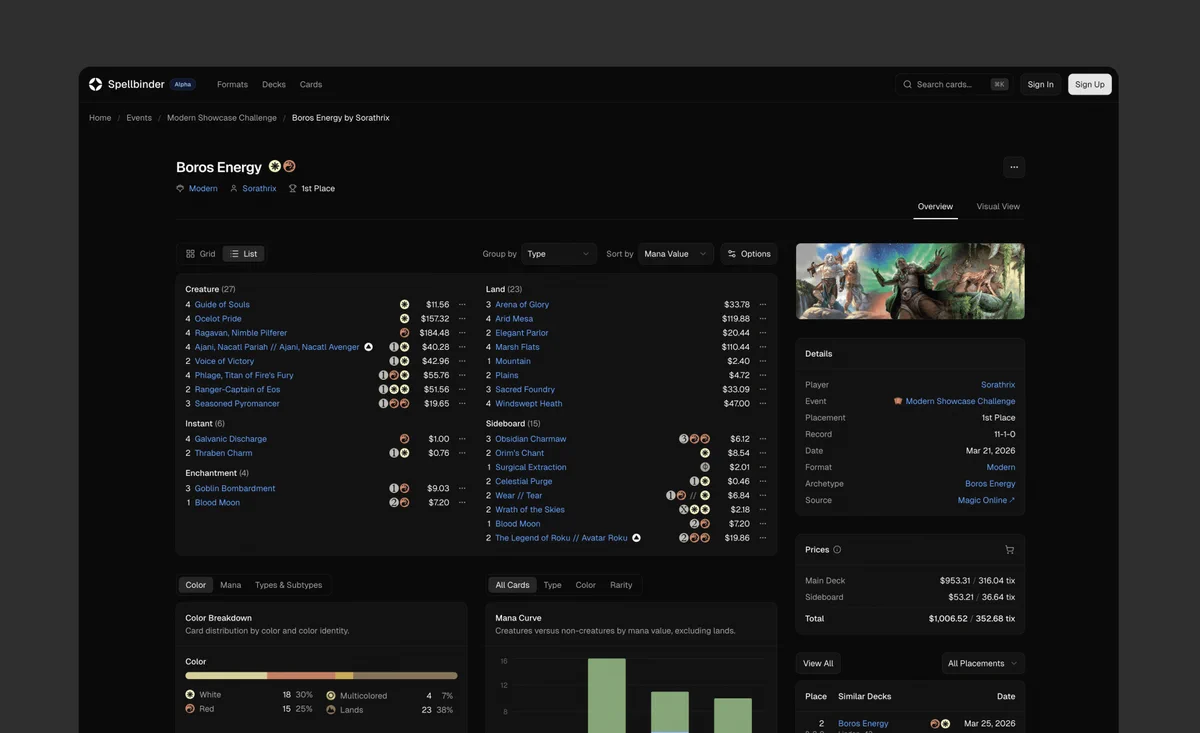Open row menu for Galvanic Discharge
The image size is (1200, 733).
pos(462,439)
